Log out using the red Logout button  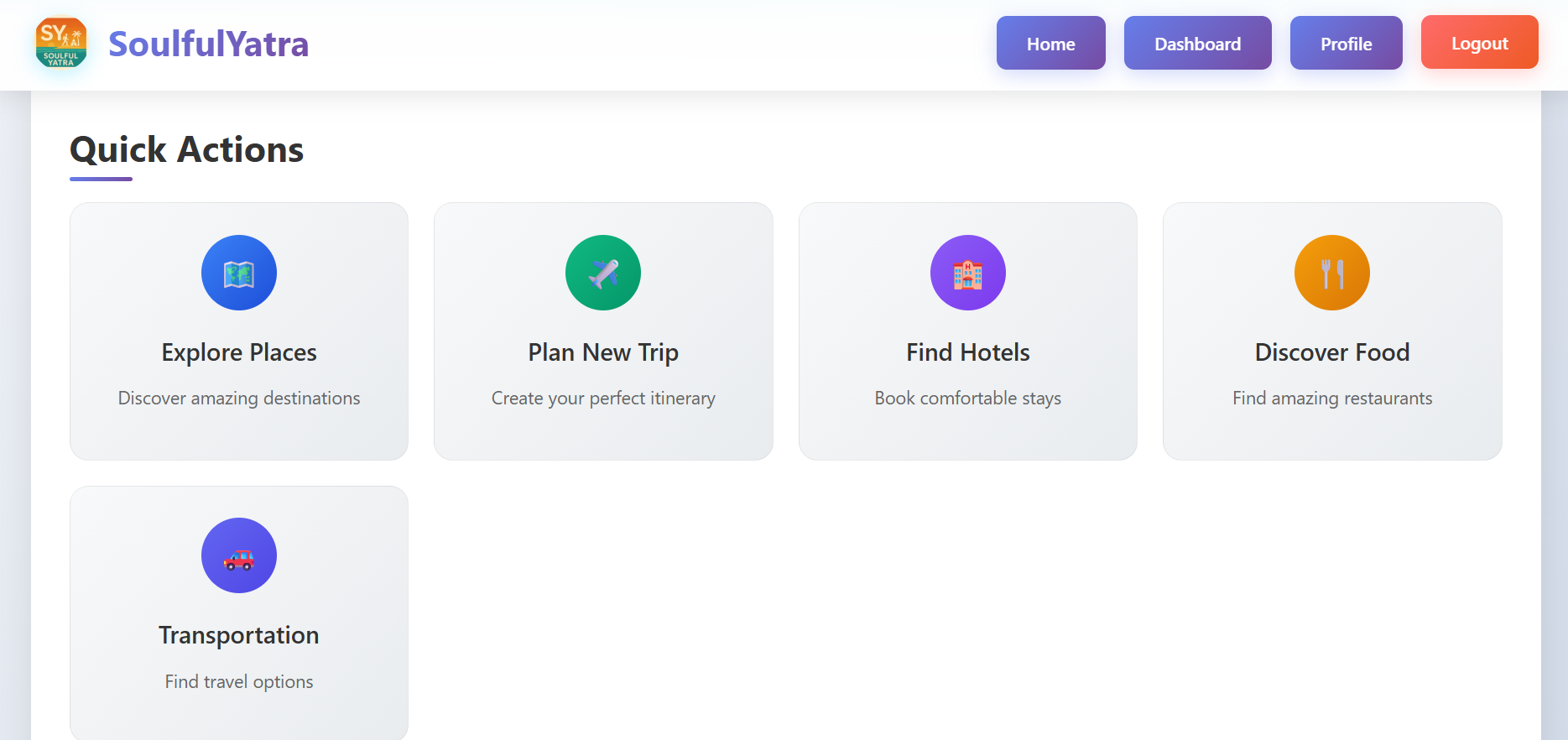pos(1480,42)
